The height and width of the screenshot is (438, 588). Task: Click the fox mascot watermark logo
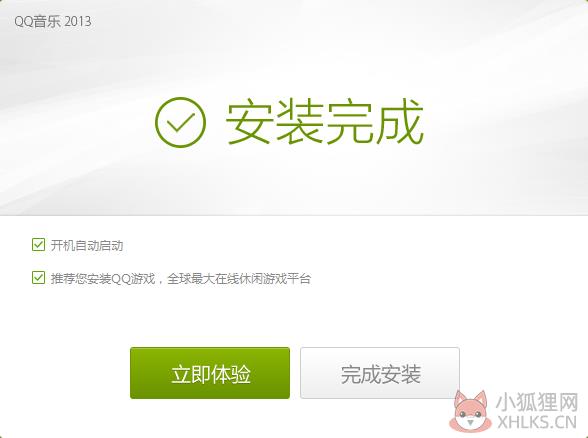(x=470, y=410)
